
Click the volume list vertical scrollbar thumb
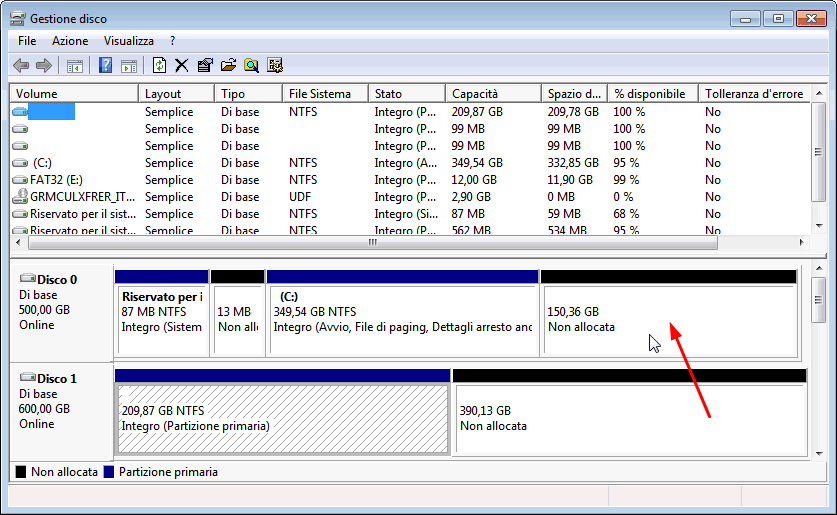pos(819,152)
